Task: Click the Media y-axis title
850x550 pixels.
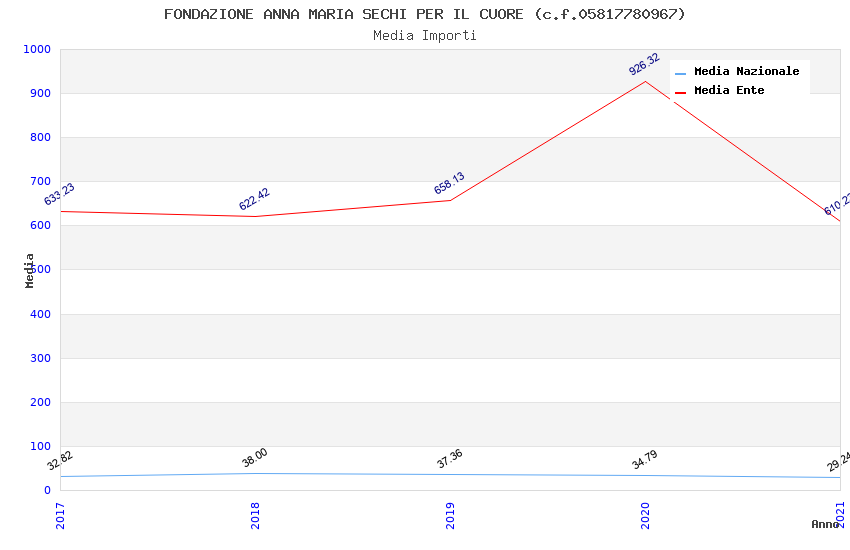Action: pyautogui.click(x=29, y=270)
